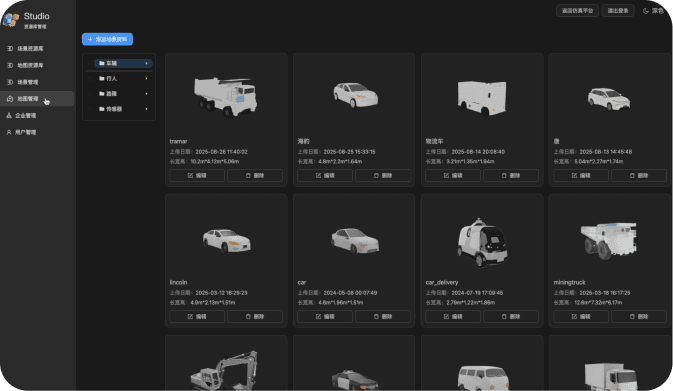Open the tramar dump truck thumbnail
This screenshot has height=391, width=673.
(226, 97)
